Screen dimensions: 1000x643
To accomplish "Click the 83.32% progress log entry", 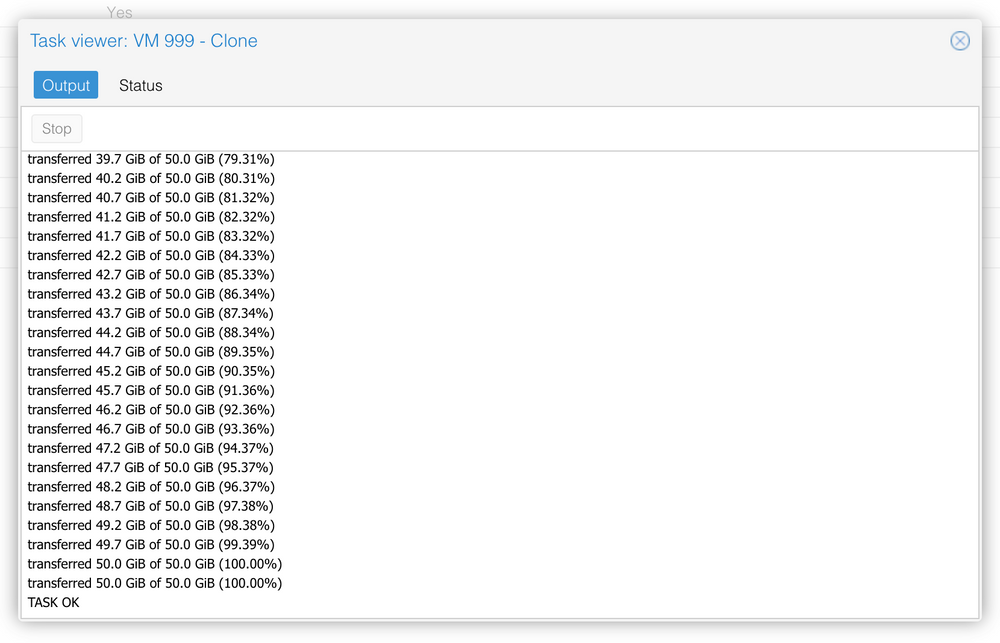I will [x=151, y=236].
